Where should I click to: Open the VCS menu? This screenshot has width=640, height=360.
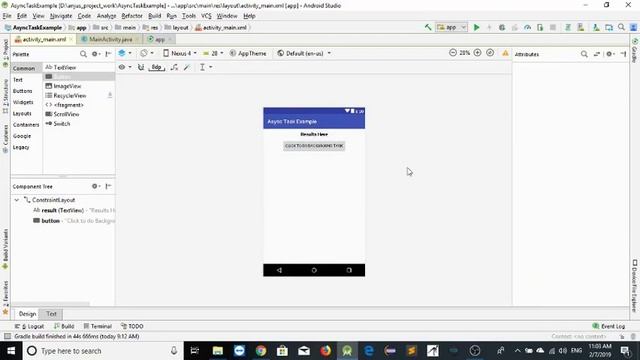tap(206, 16)
